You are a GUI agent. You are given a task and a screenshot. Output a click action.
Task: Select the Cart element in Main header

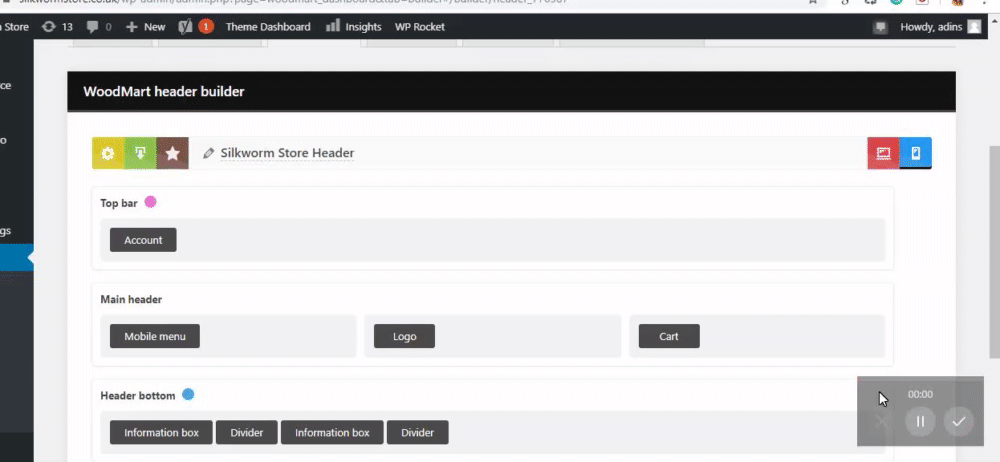tap(669, 336)
